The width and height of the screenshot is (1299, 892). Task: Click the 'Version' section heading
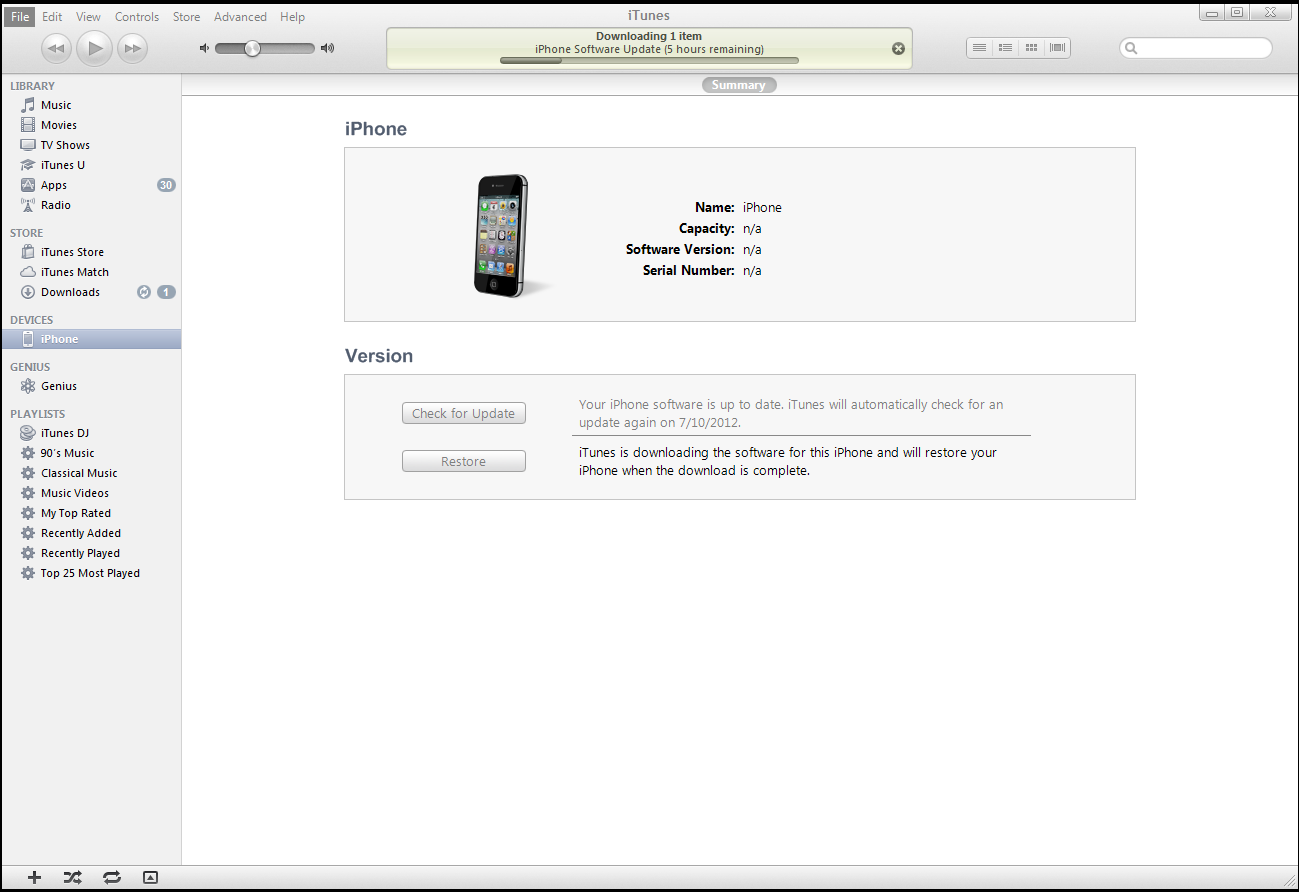[379, 356]
